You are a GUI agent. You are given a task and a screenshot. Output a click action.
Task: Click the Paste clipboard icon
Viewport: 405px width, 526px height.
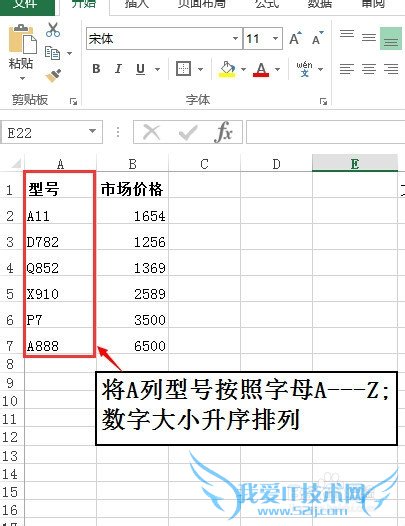click(x=22, y=39)
